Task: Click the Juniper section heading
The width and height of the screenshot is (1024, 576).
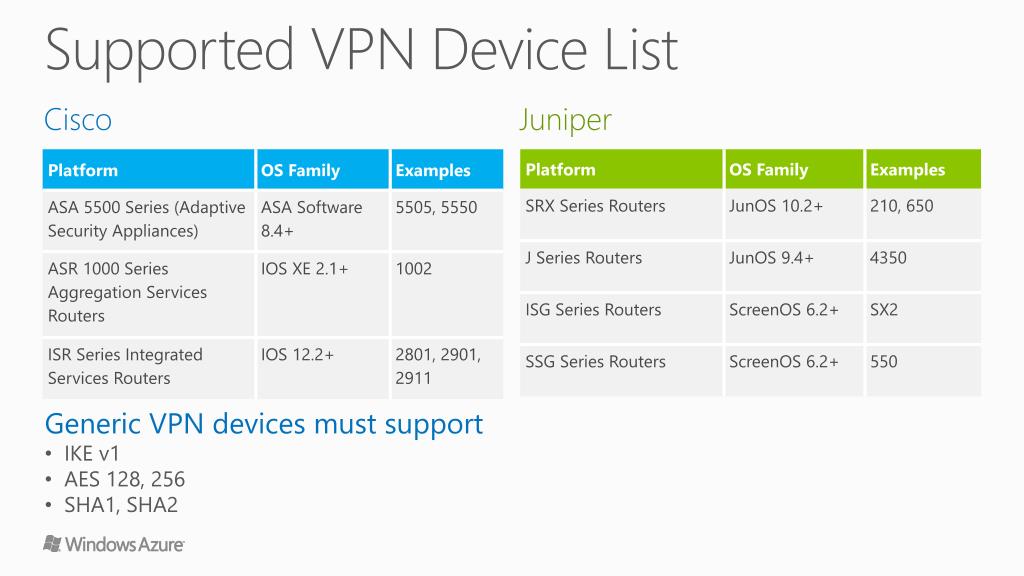Action: coord(566,120)
